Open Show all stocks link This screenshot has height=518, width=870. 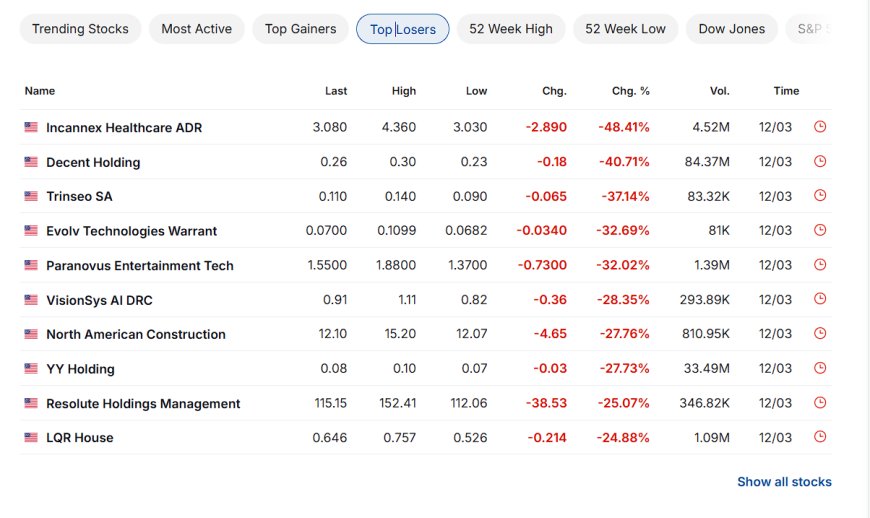(x=784, y=482)
